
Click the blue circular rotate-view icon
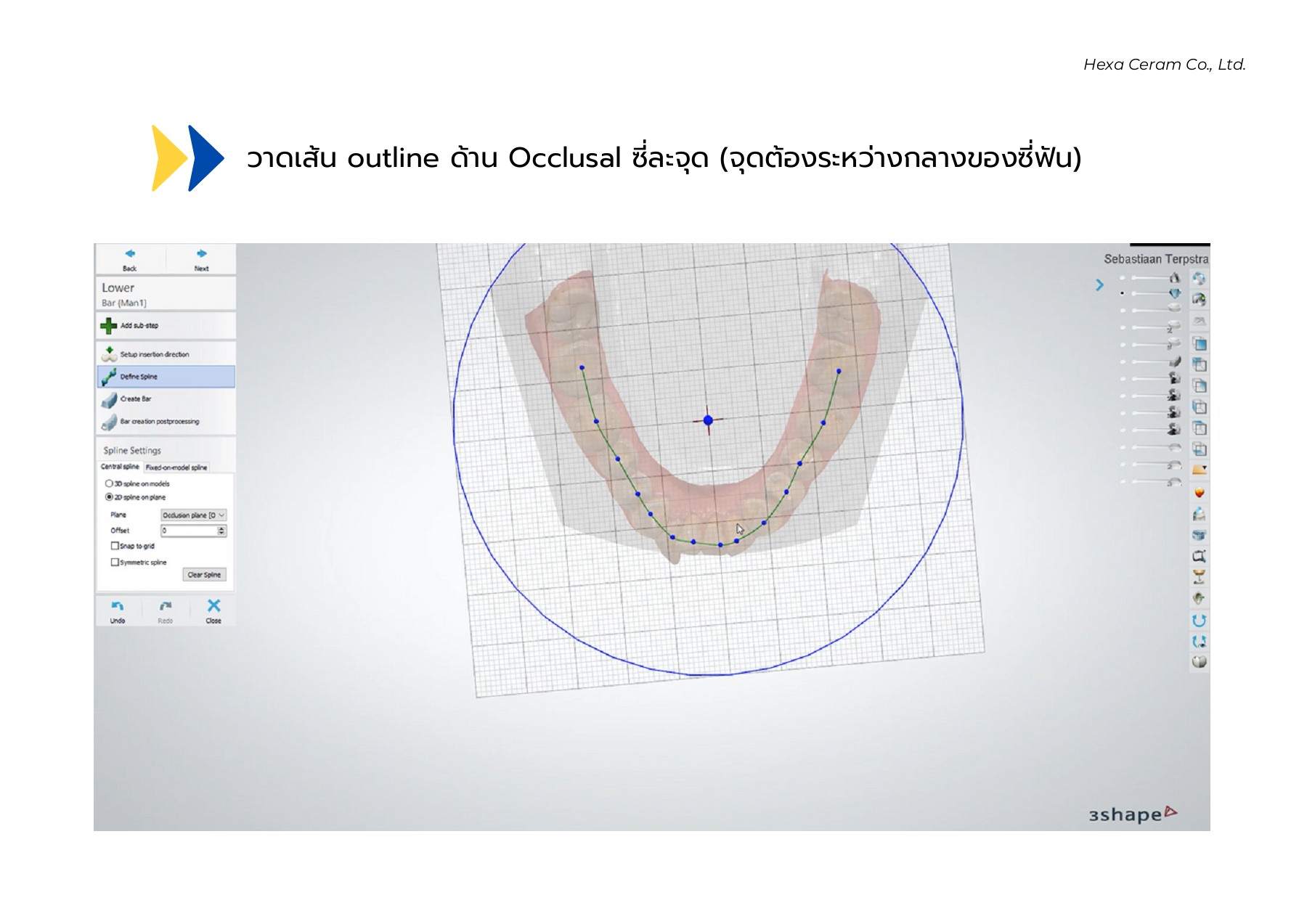pos(1199,278)
